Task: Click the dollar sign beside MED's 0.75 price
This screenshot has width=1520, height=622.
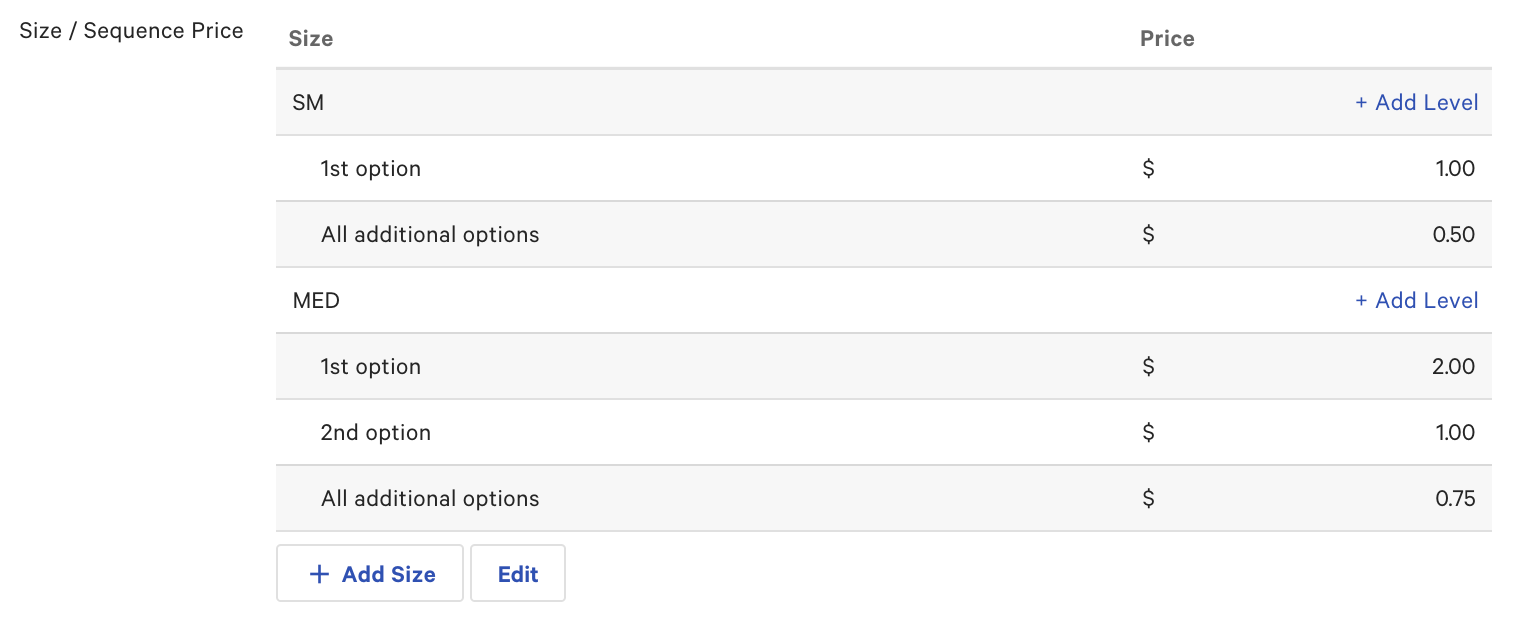Action: point(1147,498)
